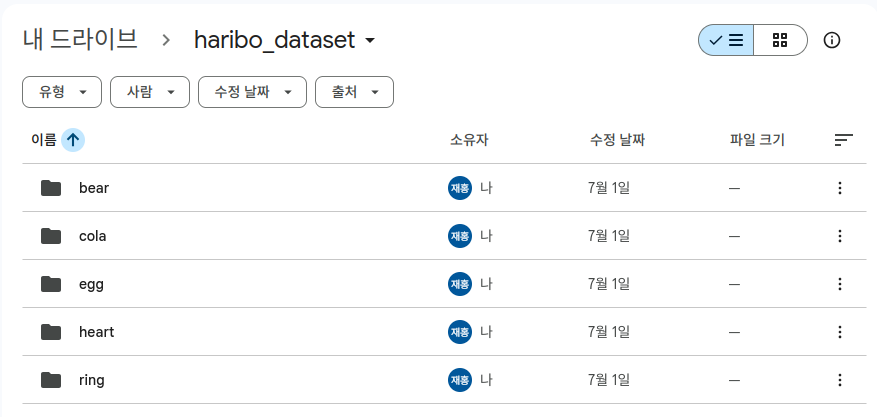Click the 재홍 owner avatar on bear row
This screenshot has width=877, height=417.
(460, 188)
